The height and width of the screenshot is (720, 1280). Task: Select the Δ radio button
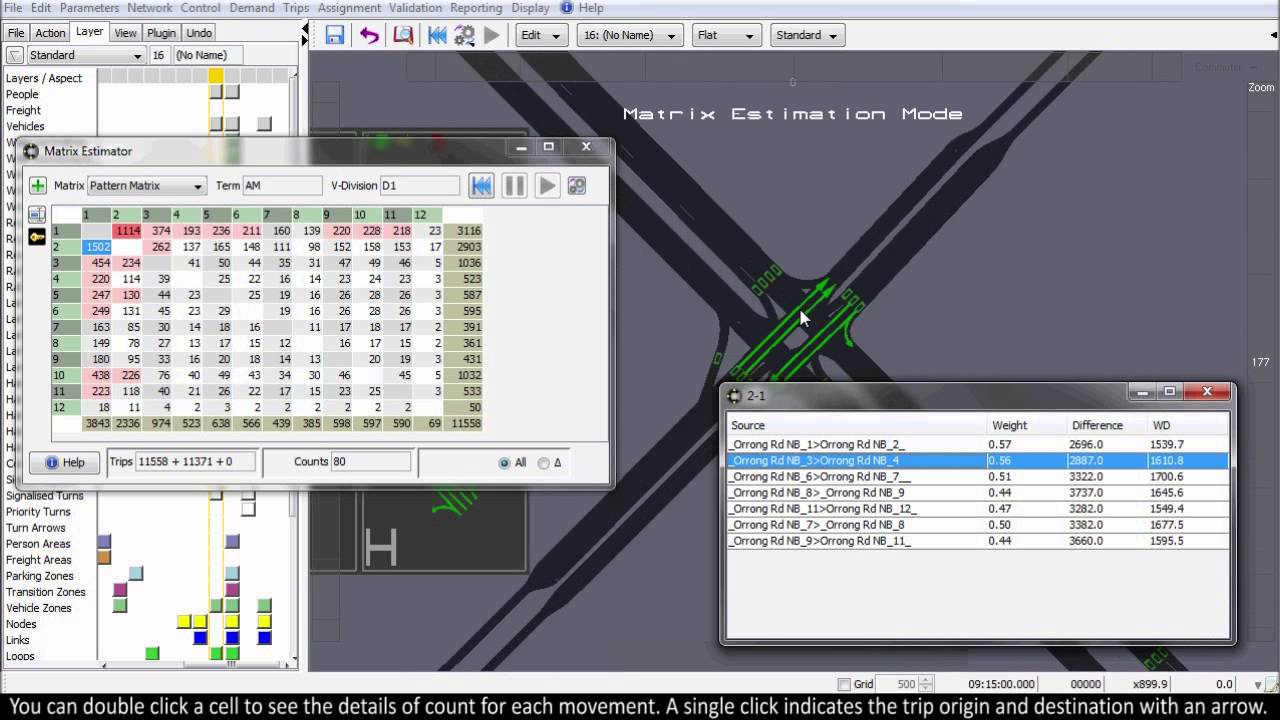(x=544, y=463)
